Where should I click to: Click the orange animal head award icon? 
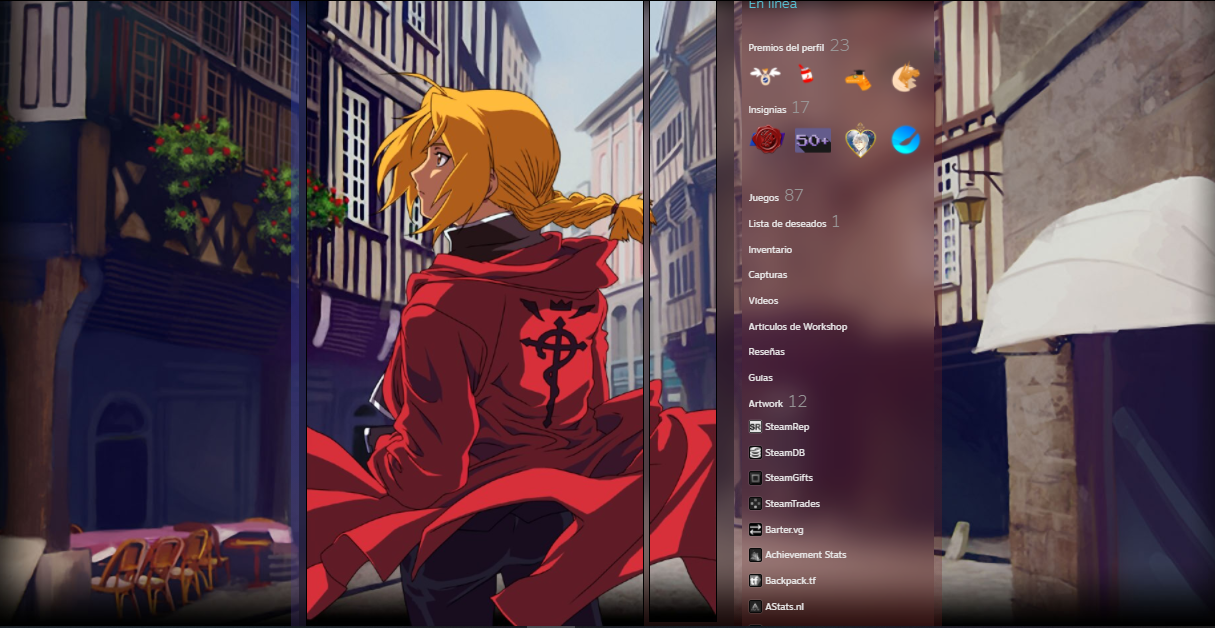905,77
